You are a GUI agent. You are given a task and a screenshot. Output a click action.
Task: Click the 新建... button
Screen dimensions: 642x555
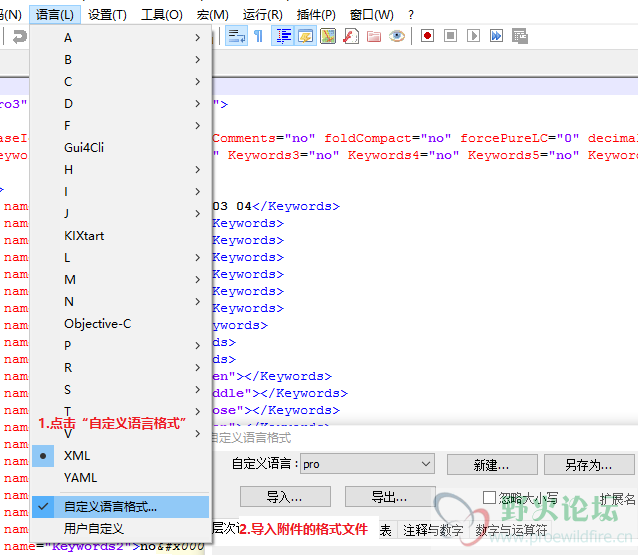point(492,465)
